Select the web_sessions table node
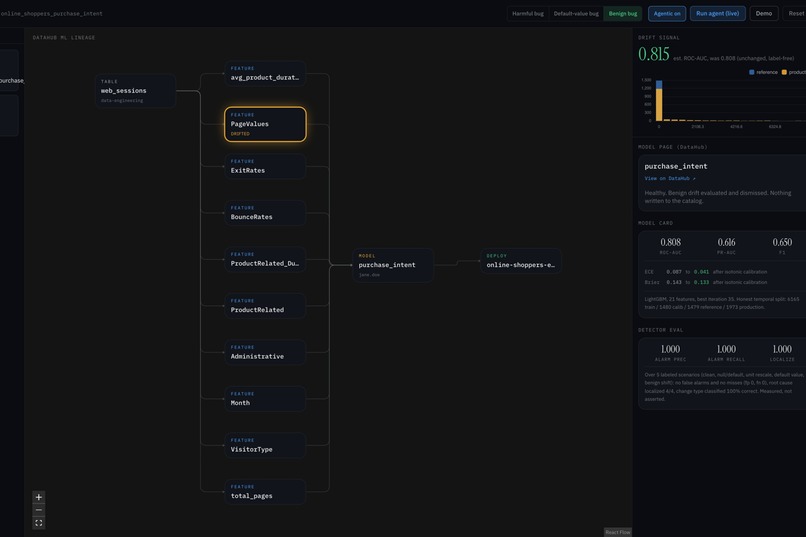 136,90
